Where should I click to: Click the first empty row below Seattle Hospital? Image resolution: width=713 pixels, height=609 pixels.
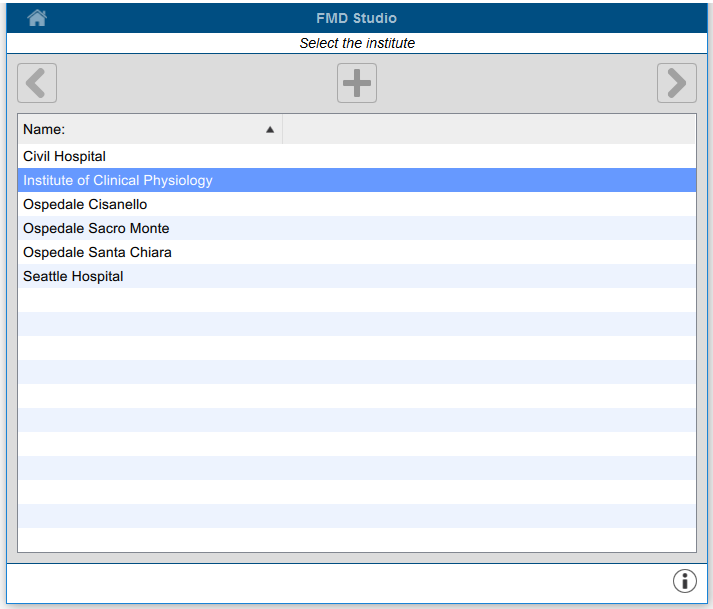pyautogui.click(x=356, y=300)
